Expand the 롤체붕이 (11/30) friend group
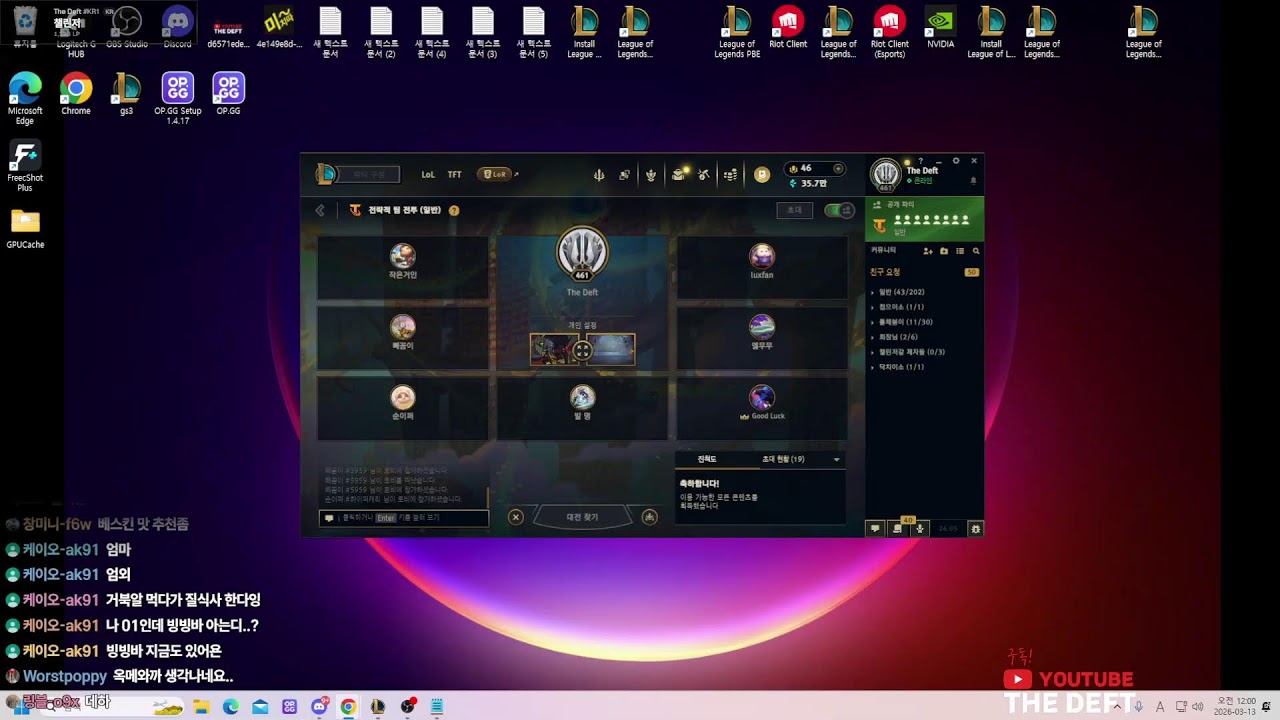 [905, 322]
